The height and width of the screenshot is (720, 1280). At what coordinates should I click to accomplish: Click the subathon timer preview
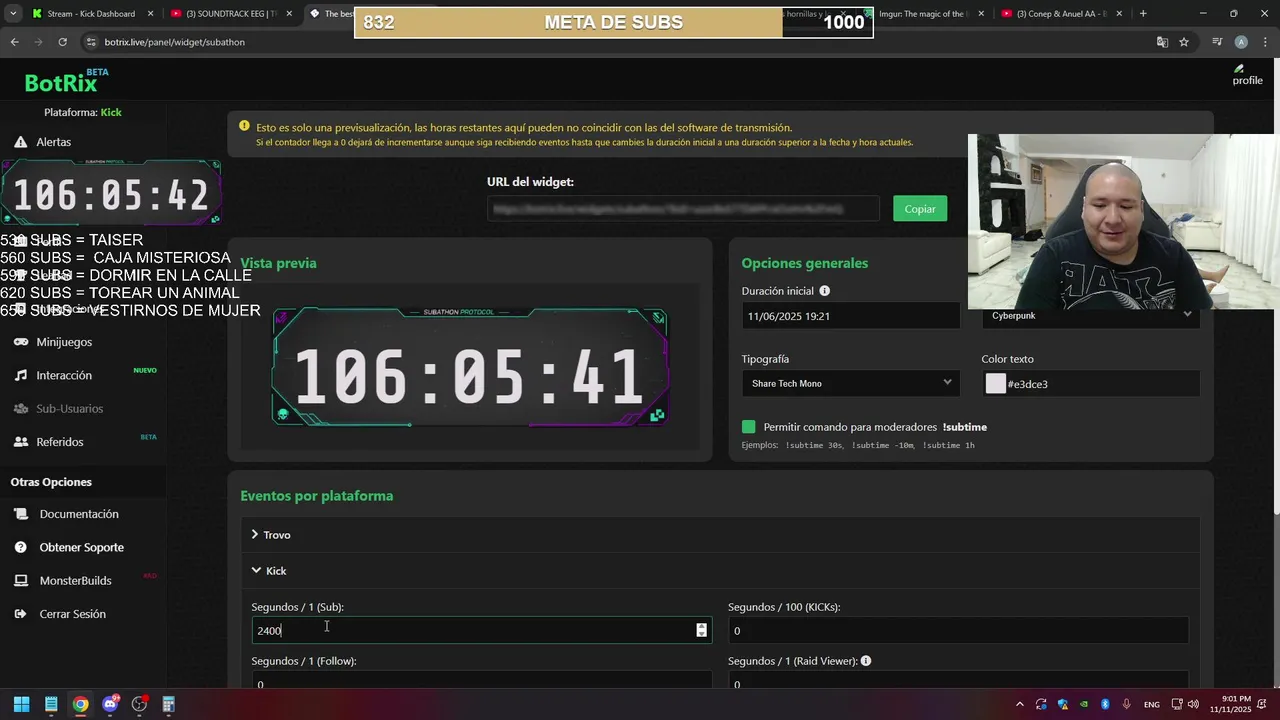tap(470, 366)
